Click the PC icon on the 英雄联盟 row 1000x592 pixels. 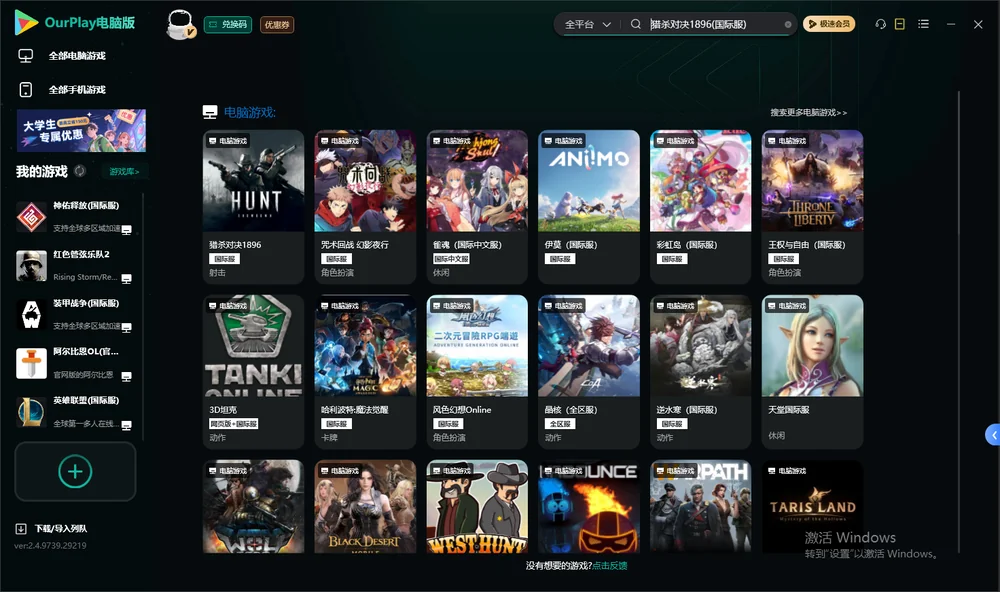click(126, 426)
